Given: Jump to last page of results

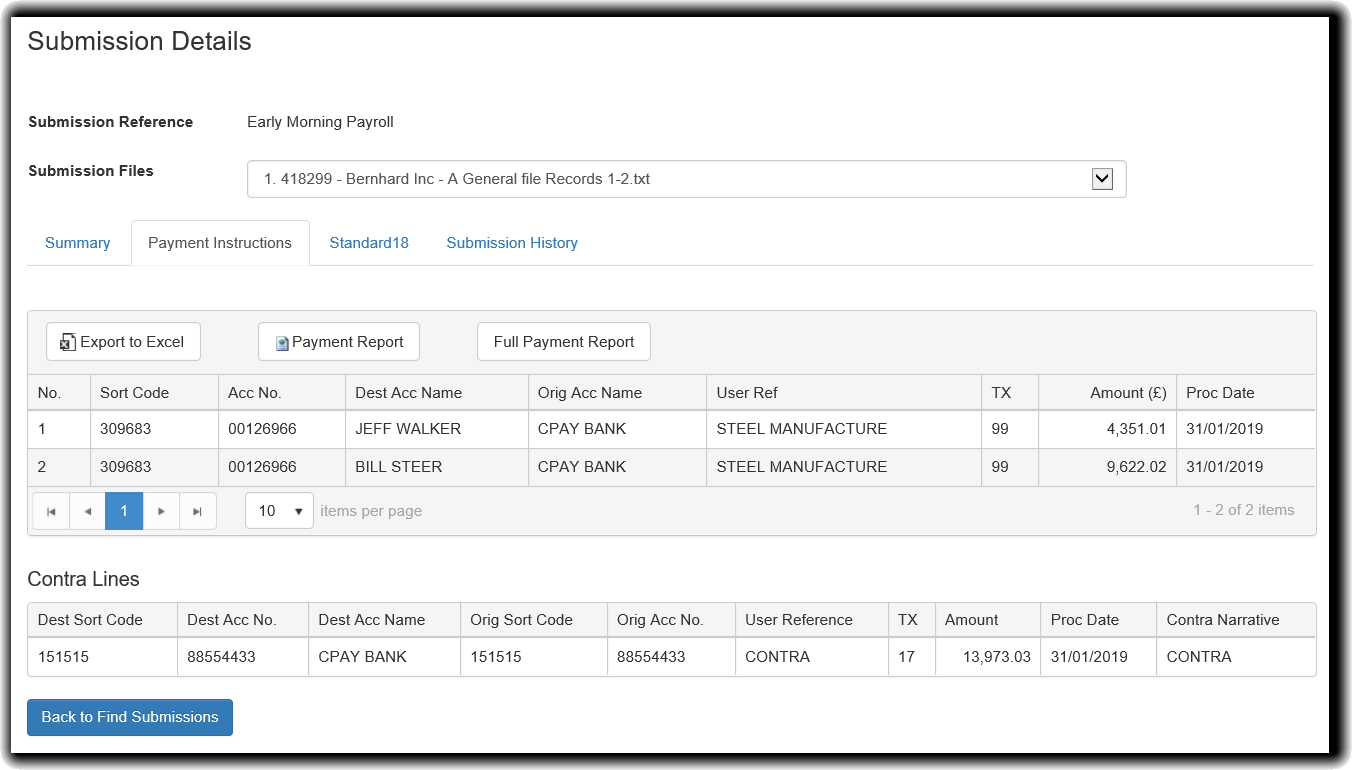Looking at the screenshot, I should click(198, 511).
